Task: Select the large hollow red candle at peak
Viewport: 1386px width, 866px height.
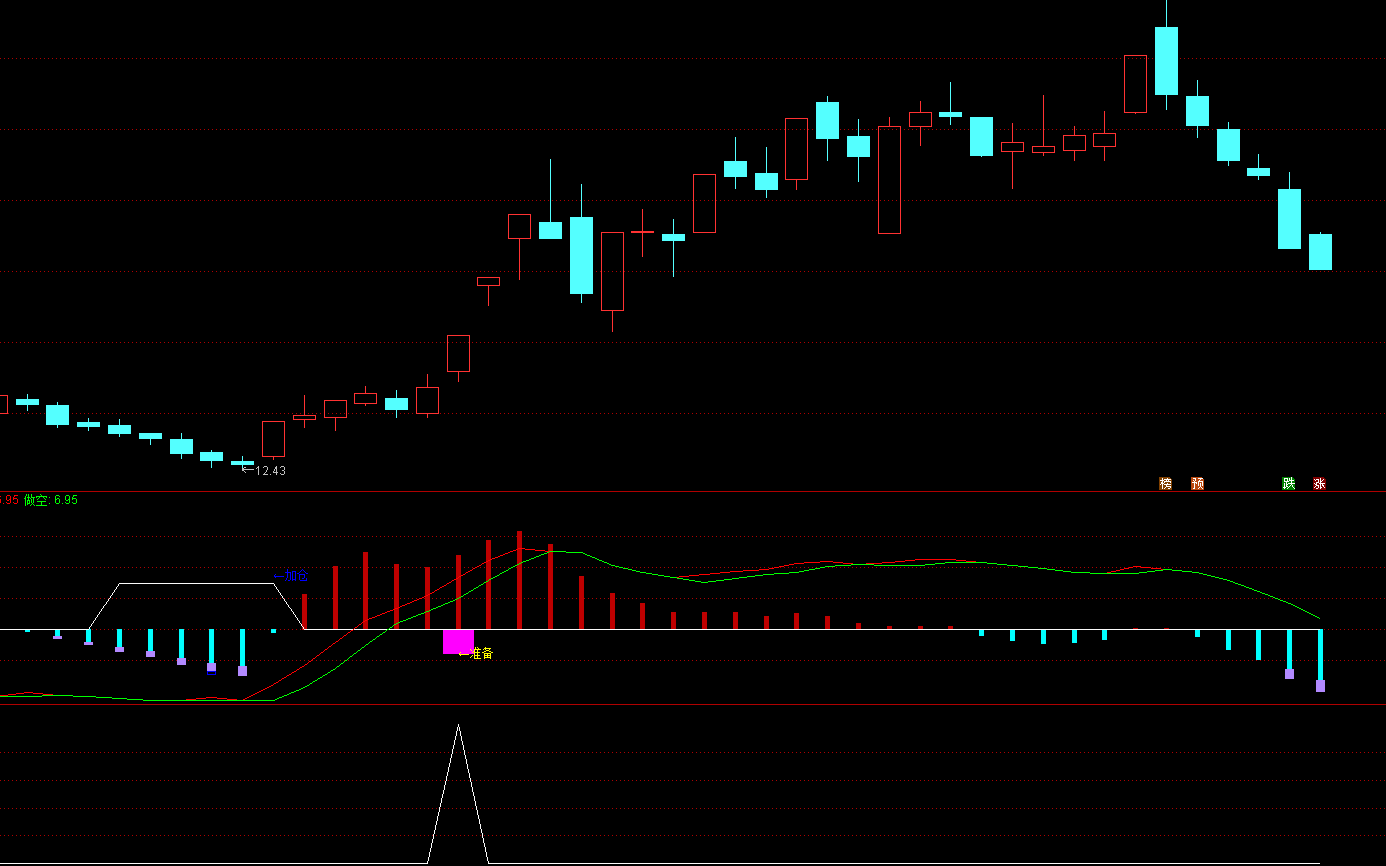Action: point(1135,84)
